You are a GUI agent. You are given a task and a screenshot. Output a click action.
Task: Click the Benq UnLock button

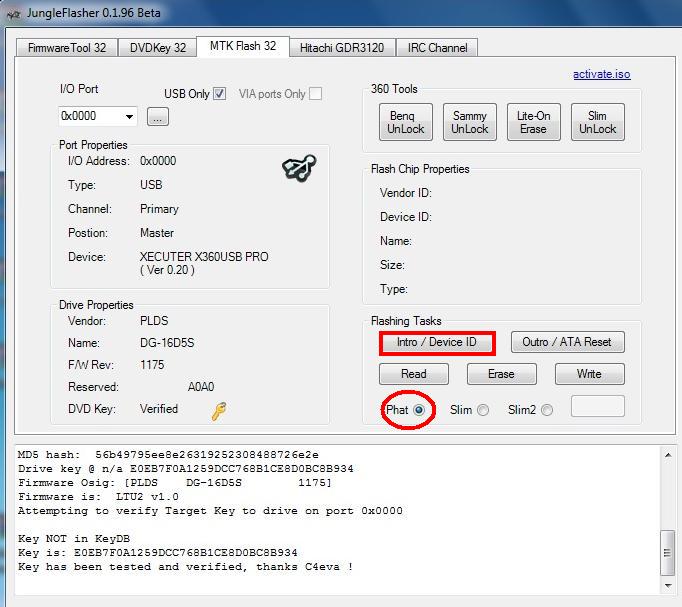(405, 122)
